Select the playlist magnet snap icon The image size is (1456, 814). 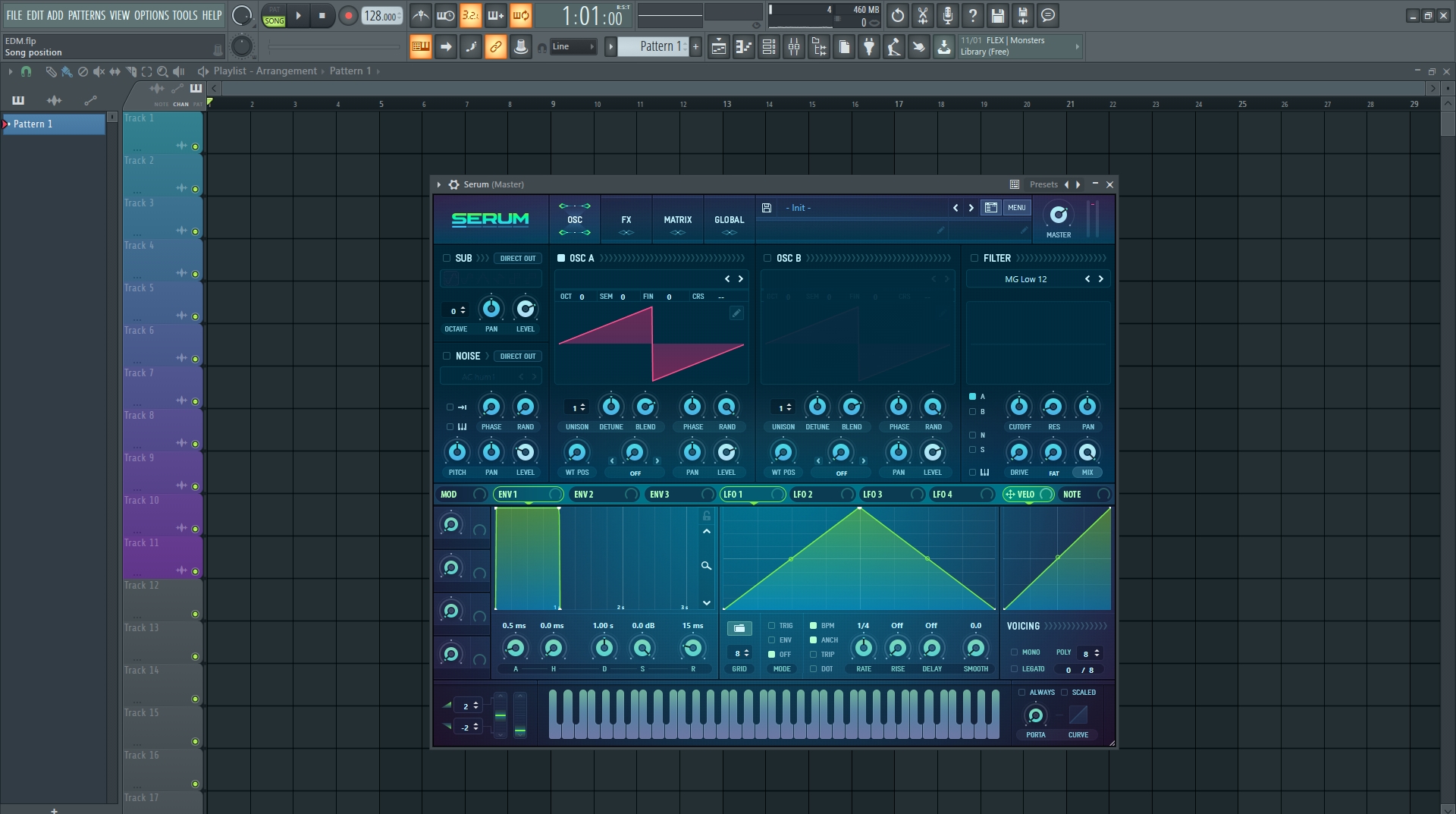click(27, 71)
